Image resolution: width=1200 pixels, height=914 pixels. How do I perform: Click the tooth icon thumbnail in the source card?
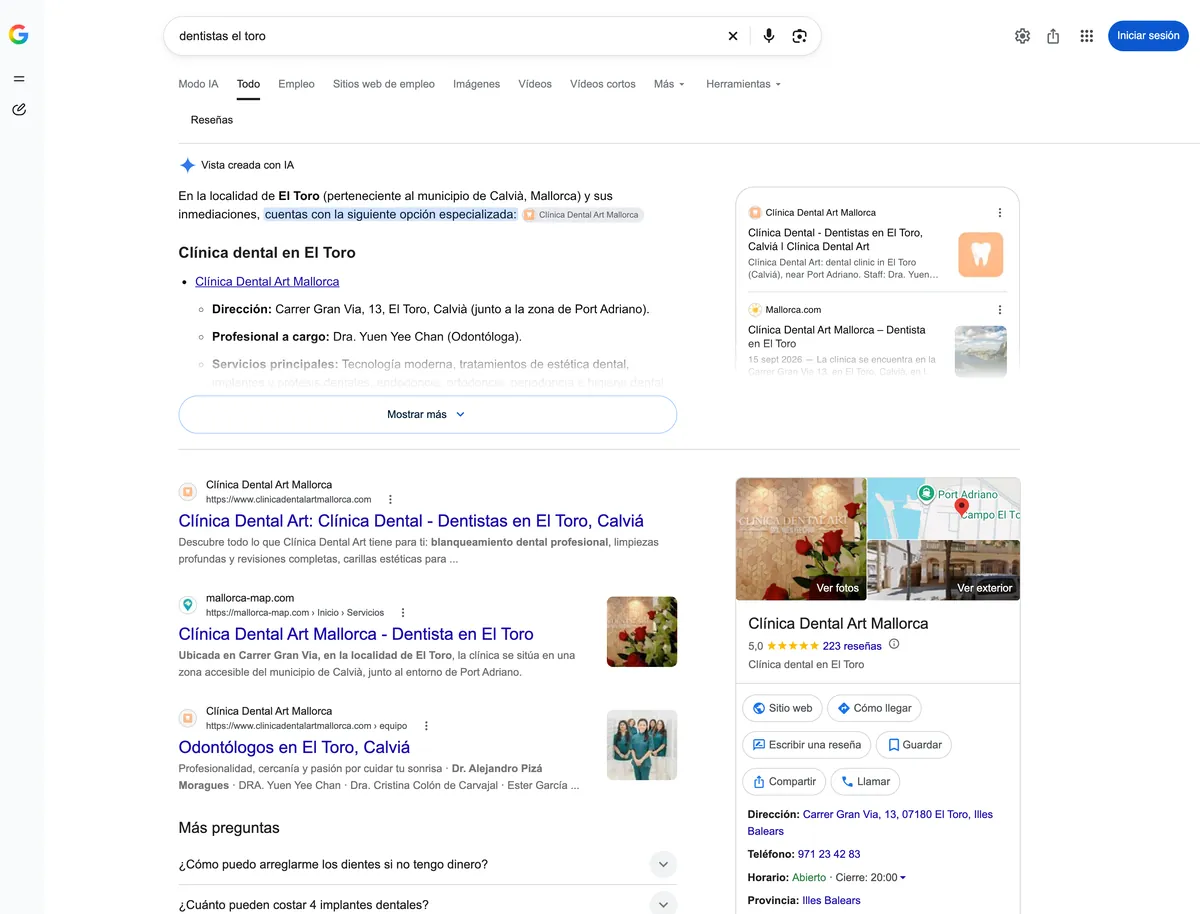[981, 255]
